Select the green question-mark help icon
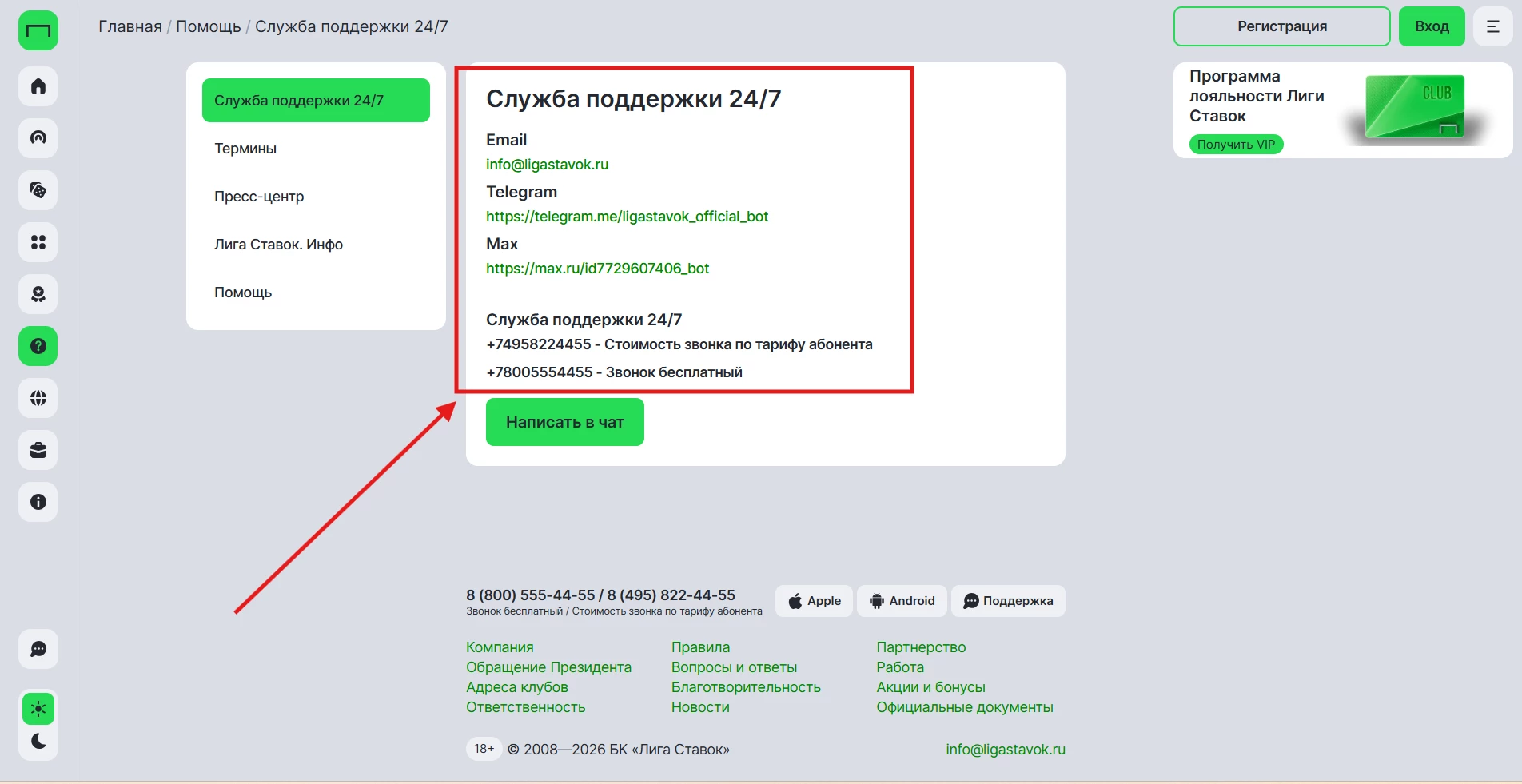 tap(38, 346)
